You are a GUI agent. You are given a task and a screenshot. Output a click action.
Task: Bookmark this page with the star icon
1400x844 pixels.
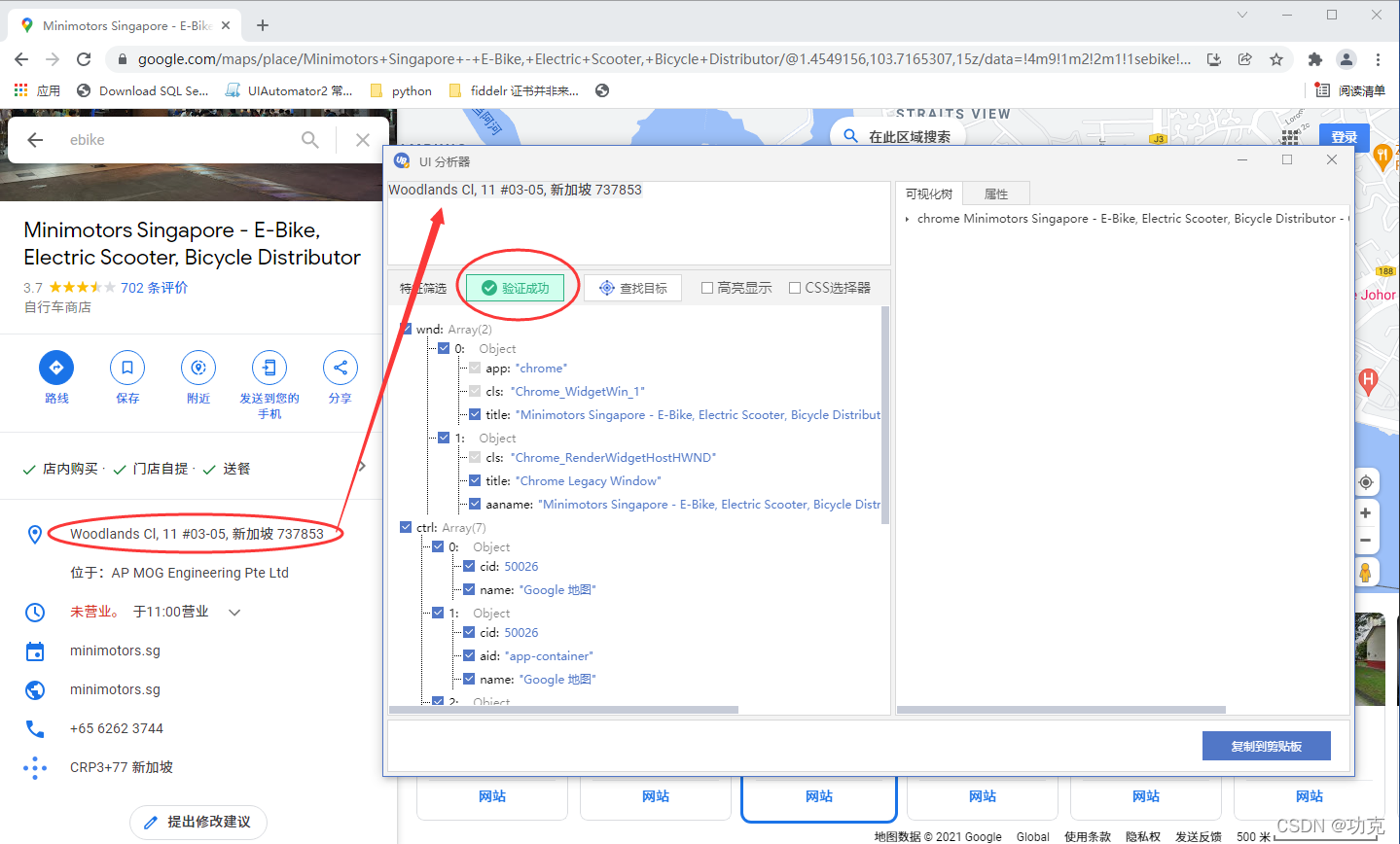click(x=1276, y=59)
